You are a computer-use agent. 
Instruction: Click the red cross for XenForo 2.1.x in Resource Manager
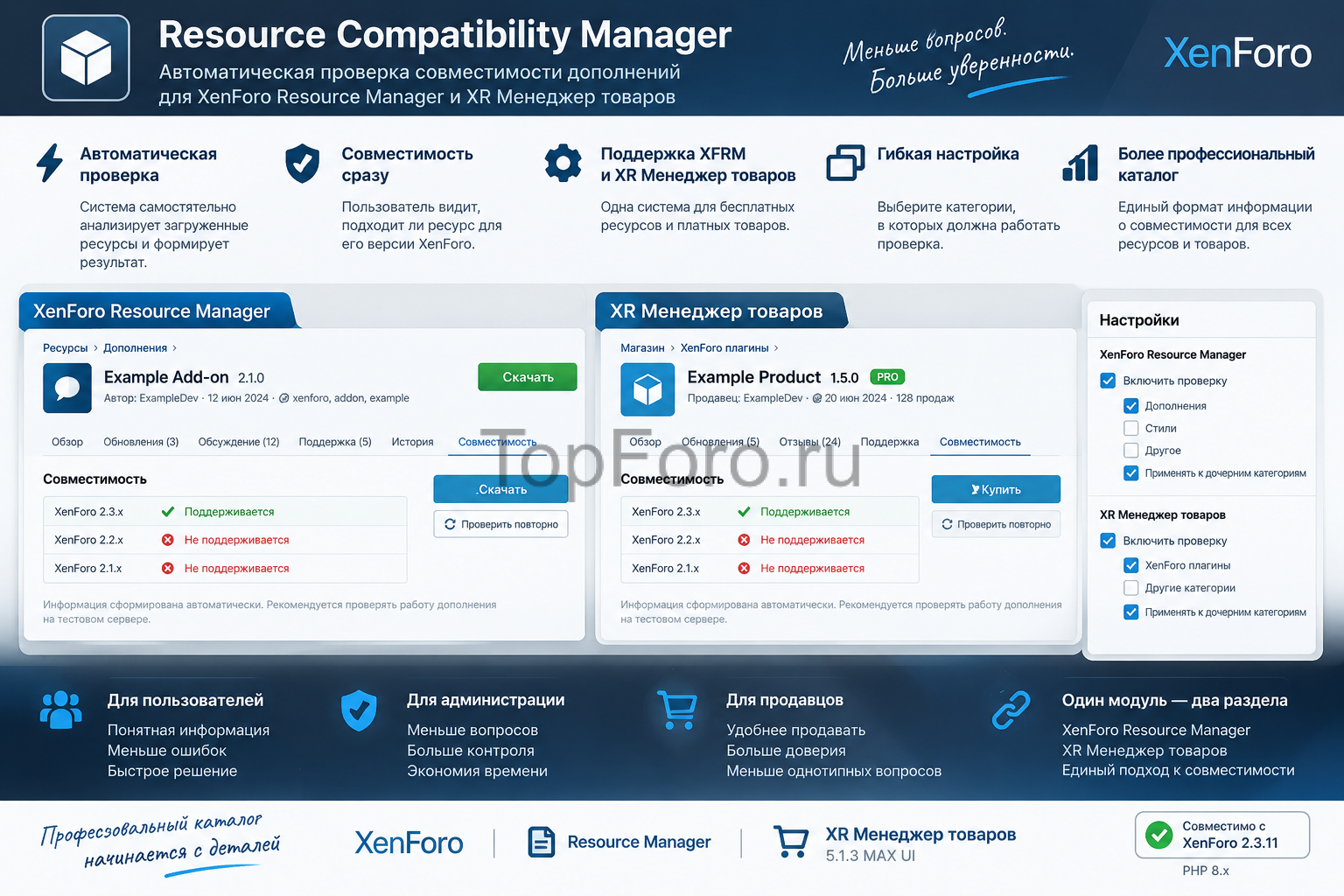168,568
